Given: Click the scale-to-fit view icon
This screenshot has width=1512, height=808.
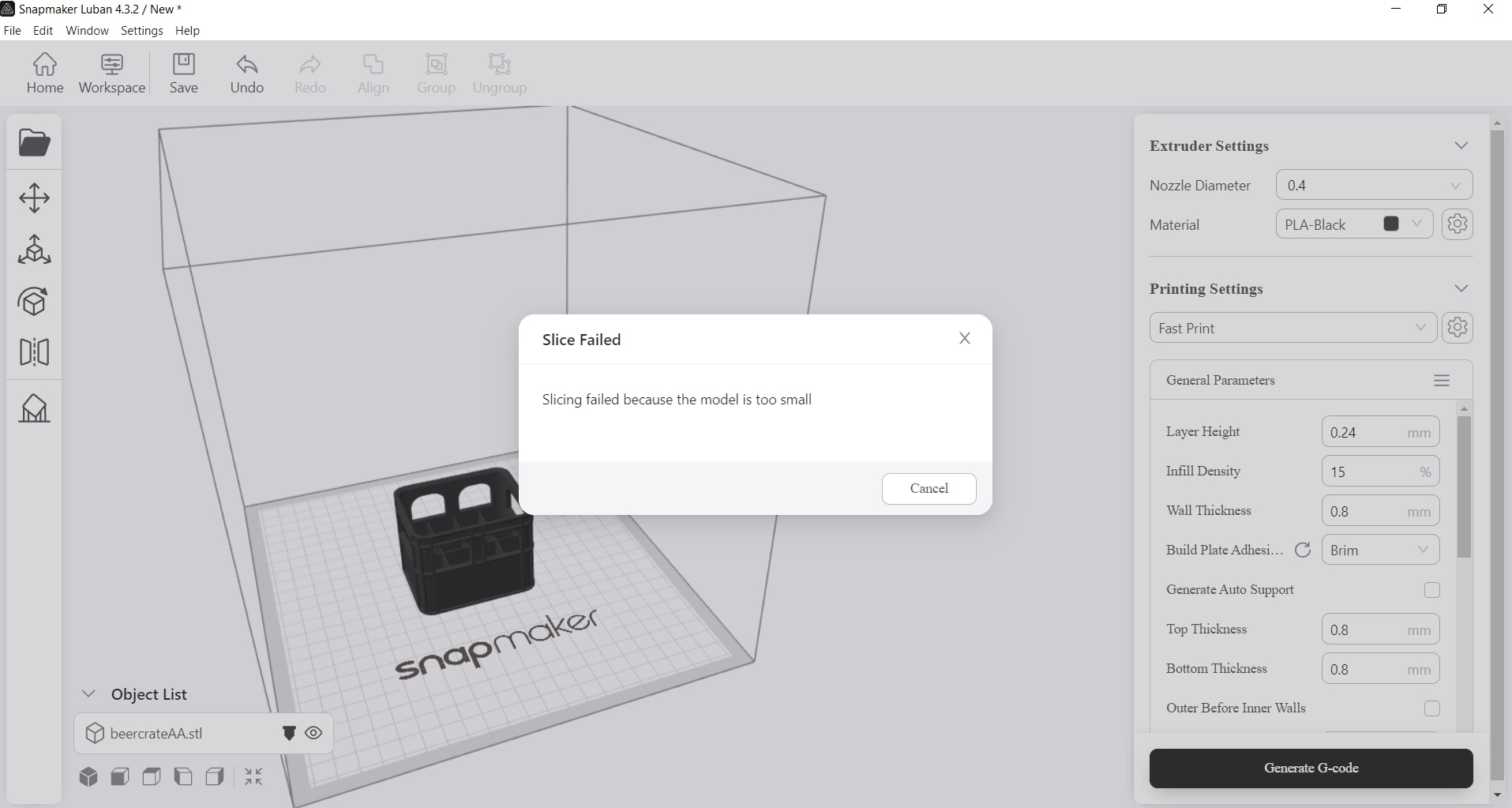Looking at the screenshot, I should [x=253, y=776].
